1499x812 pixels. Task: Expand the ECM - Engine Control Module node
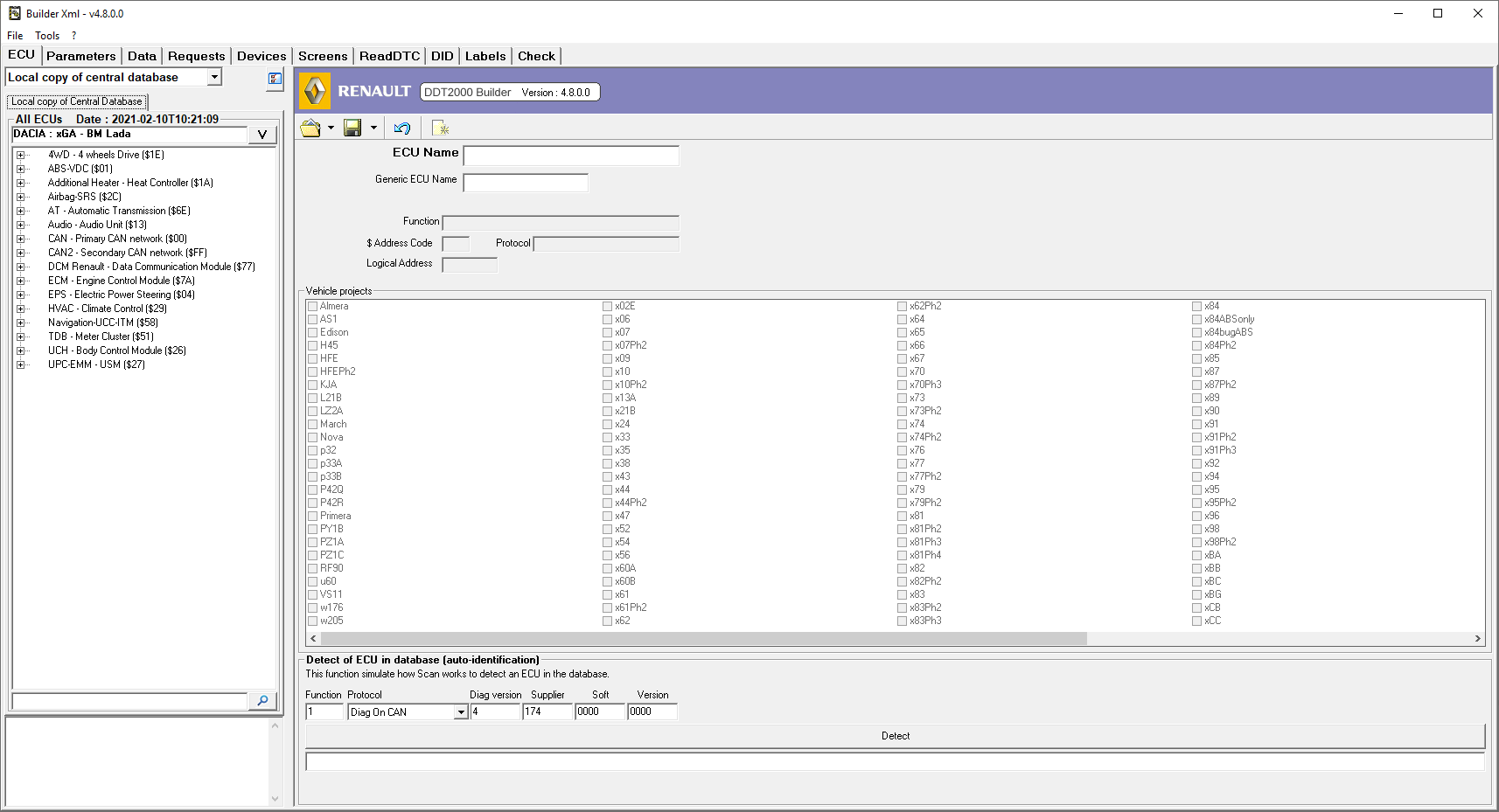coord(21,281)
